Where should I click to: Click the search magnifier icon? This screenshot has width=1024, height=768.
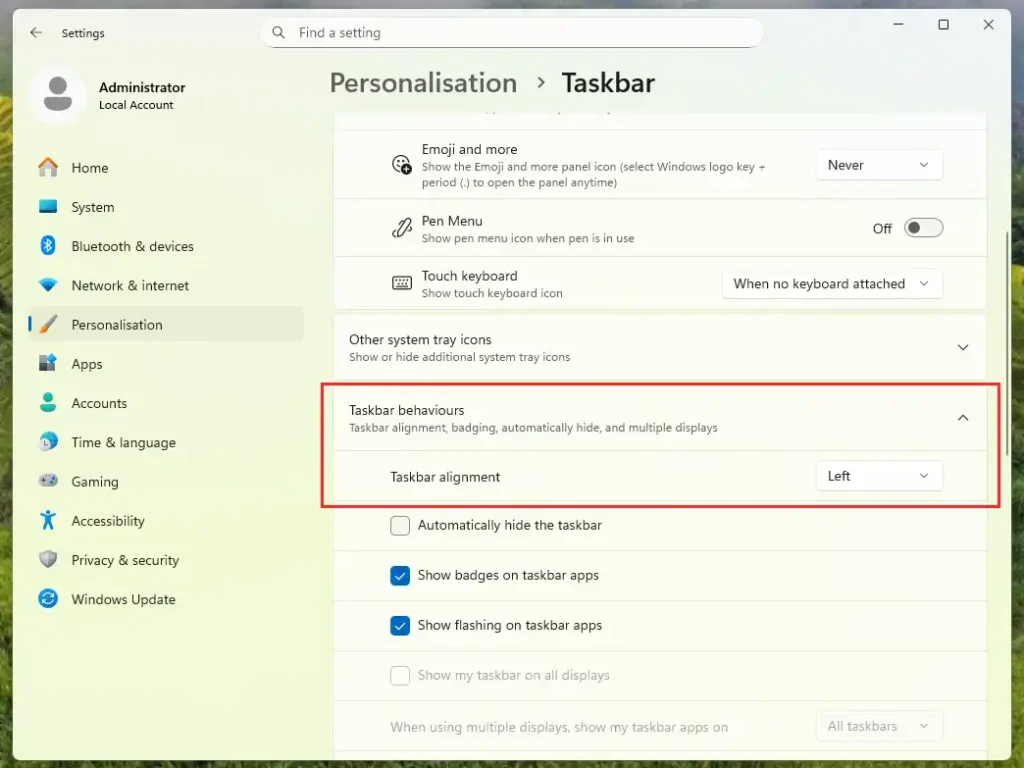(x=279, y=33)
